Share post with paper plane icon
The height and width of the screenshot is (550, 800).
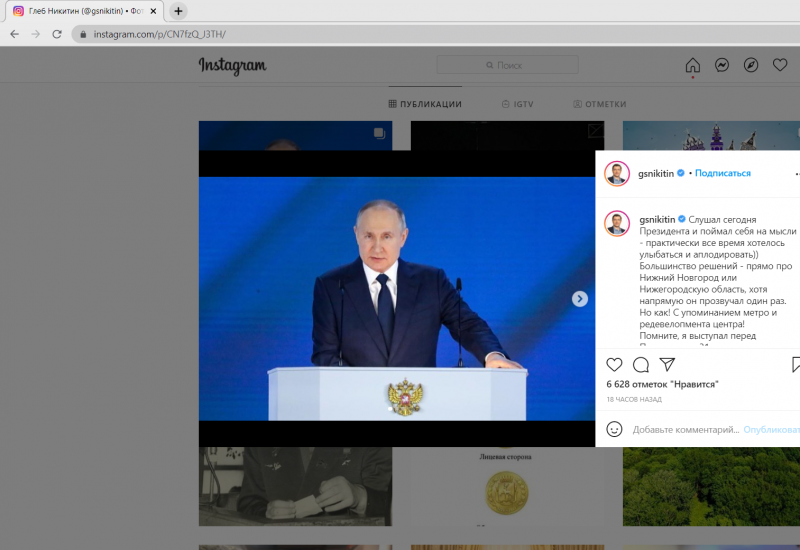[x=667, y=364]
